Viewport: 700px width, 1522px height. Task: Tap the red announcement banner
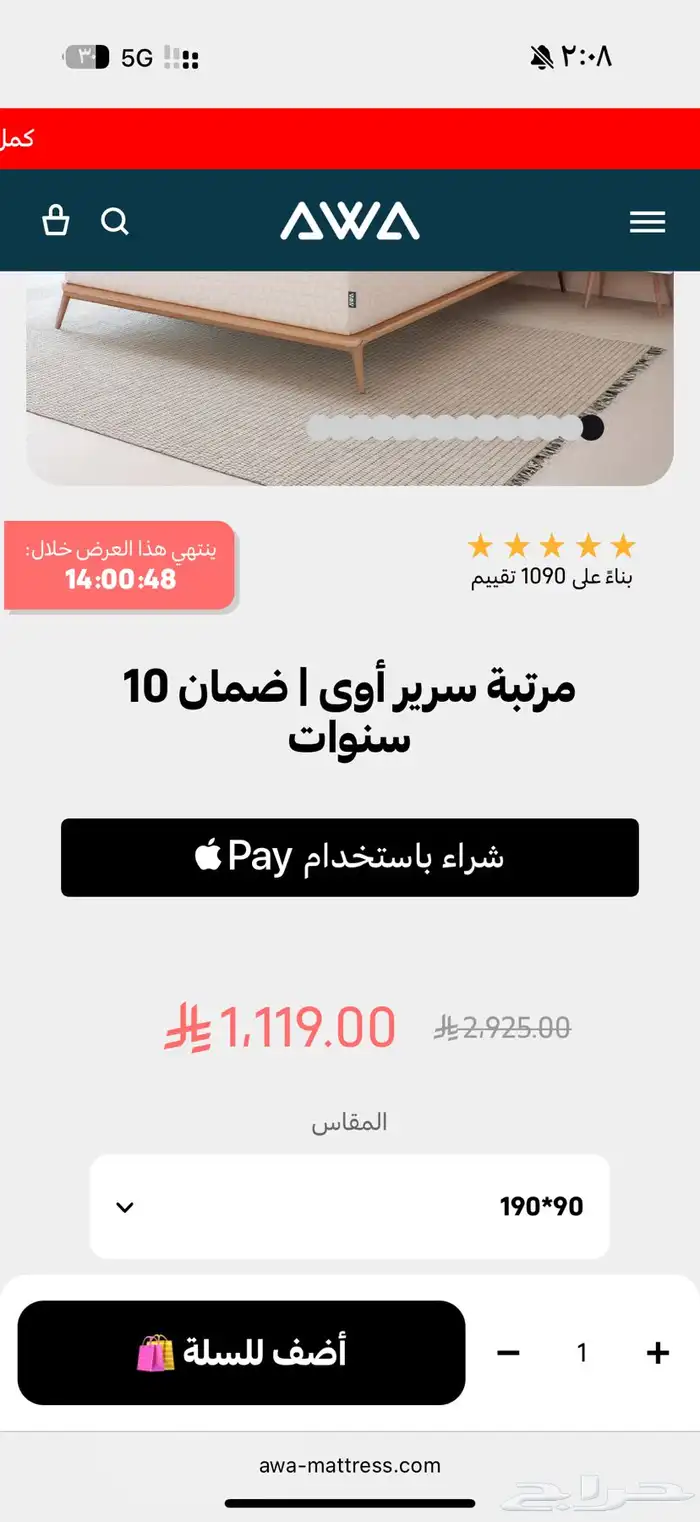pyautogui.click(x=350, y=138)
